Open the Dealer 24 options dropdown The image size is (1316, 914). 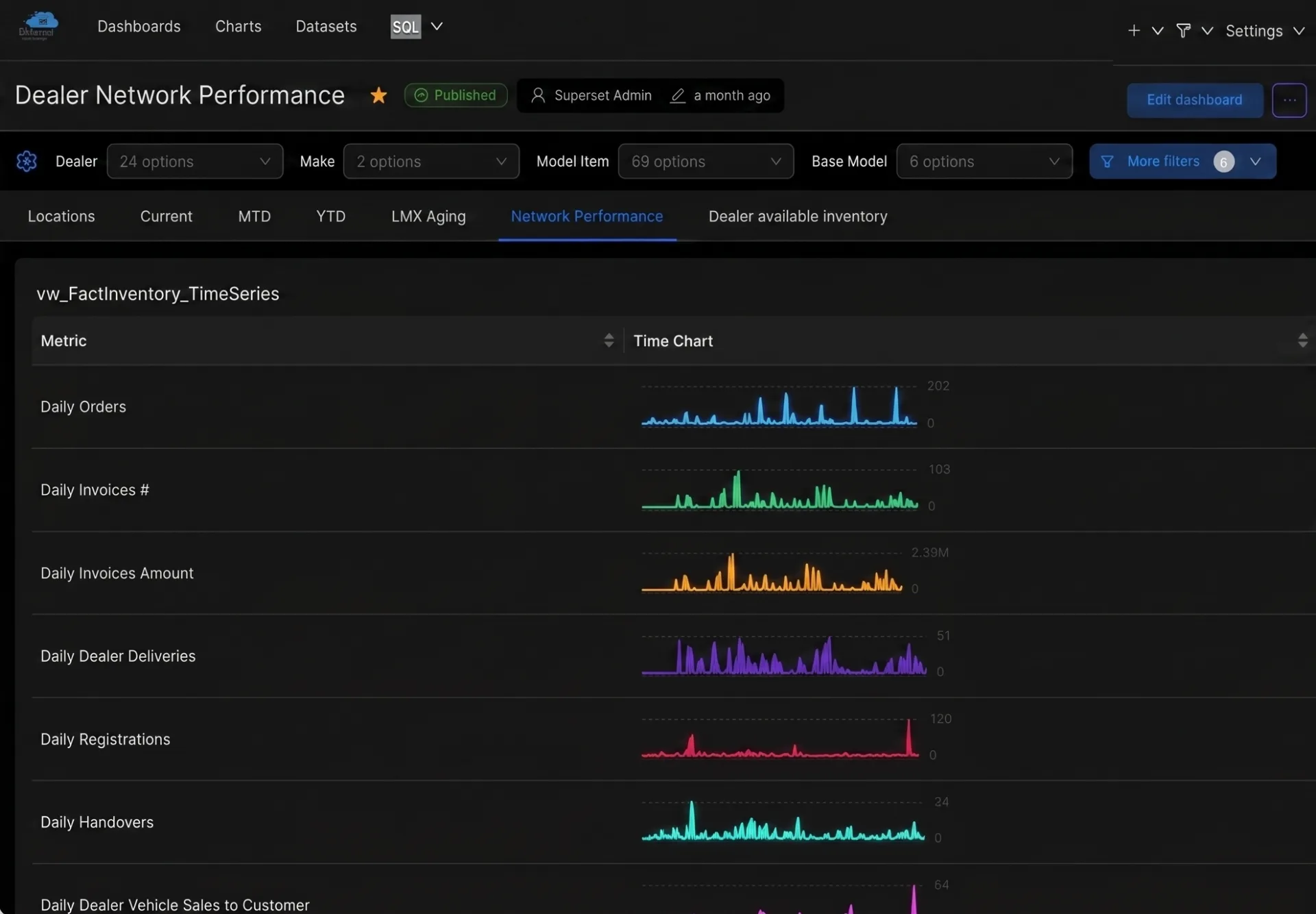pyautogui.click(x=195, y=161)
